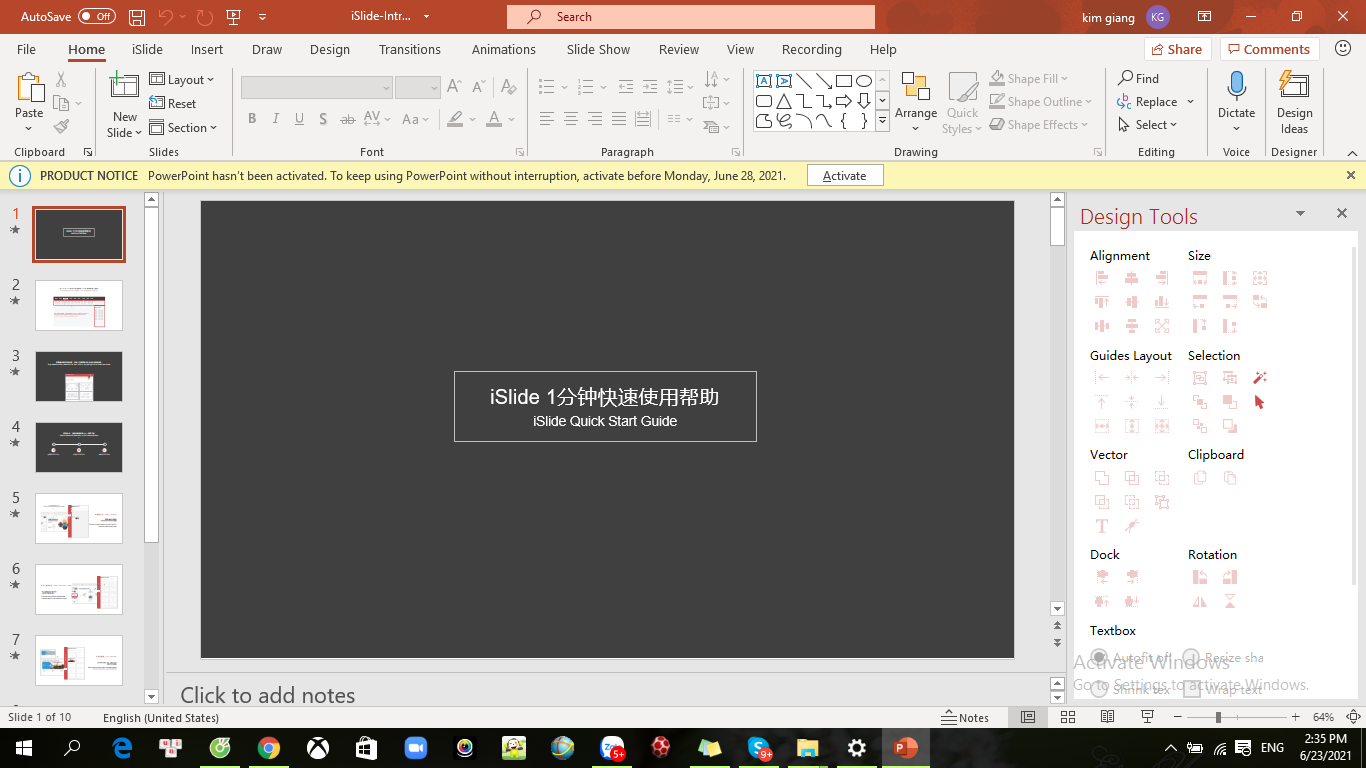Click Increase Font Size icon
1366x768 pixels.
pyautogui.click(x=454, y=87)
